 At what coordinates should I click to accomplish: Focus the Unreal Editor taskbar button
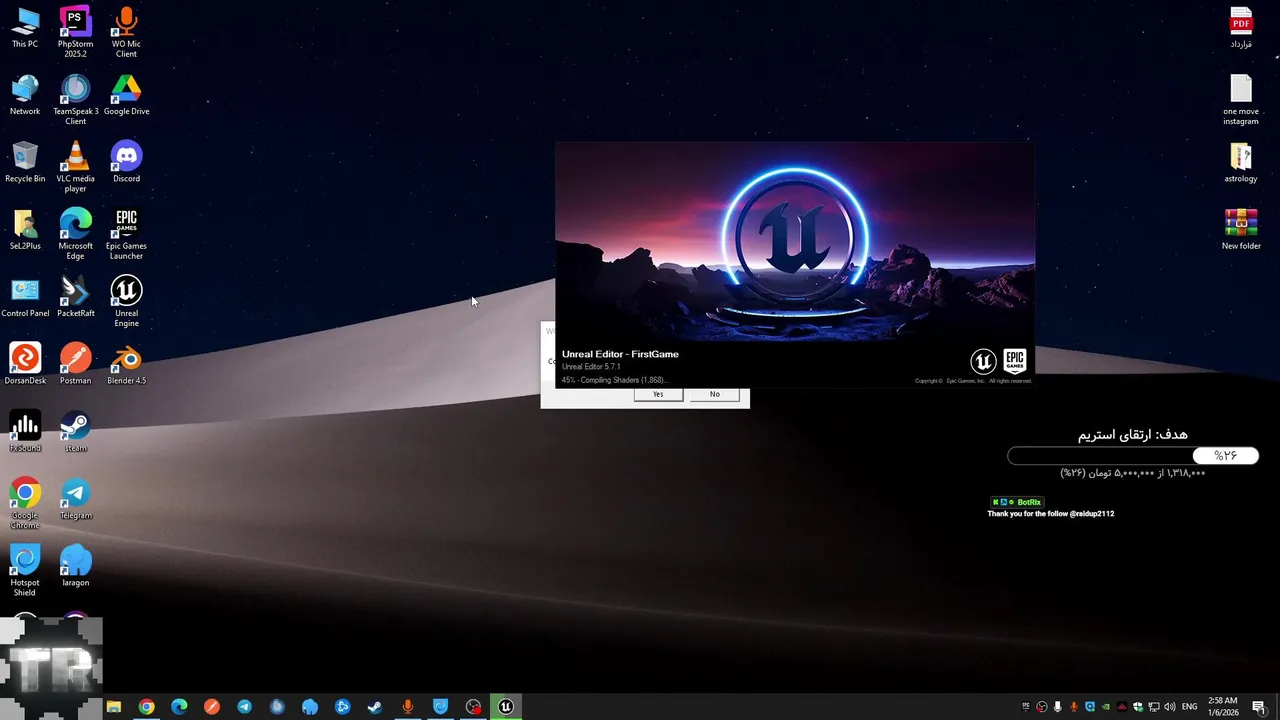click(506, 707)
